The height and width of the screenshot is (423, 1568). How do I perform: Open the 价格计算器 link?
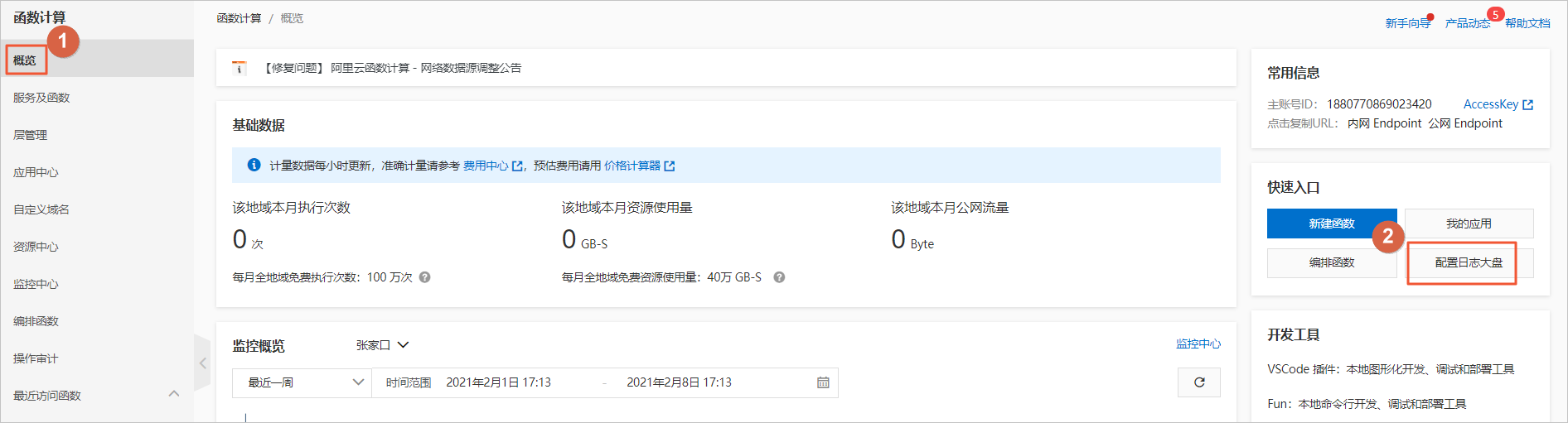click(632, 166)
